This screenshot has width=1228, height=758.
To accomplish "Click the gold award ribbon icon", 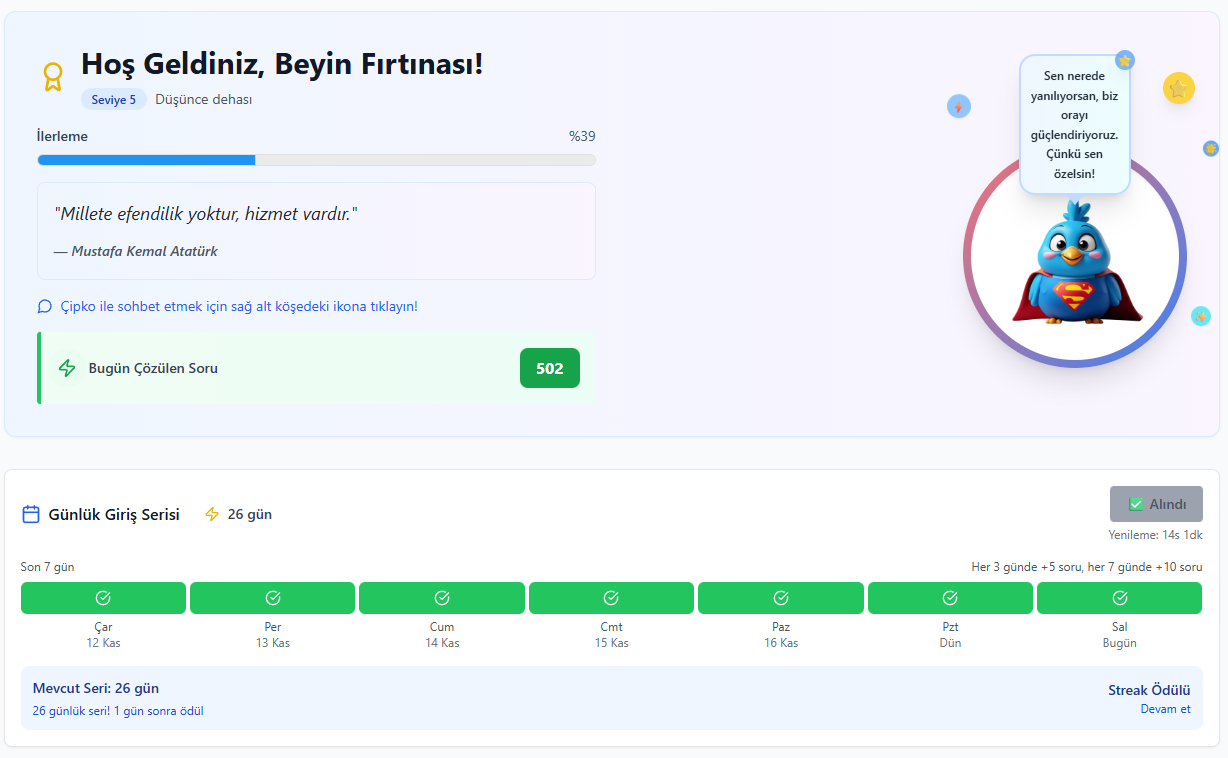I will [52, 77].
